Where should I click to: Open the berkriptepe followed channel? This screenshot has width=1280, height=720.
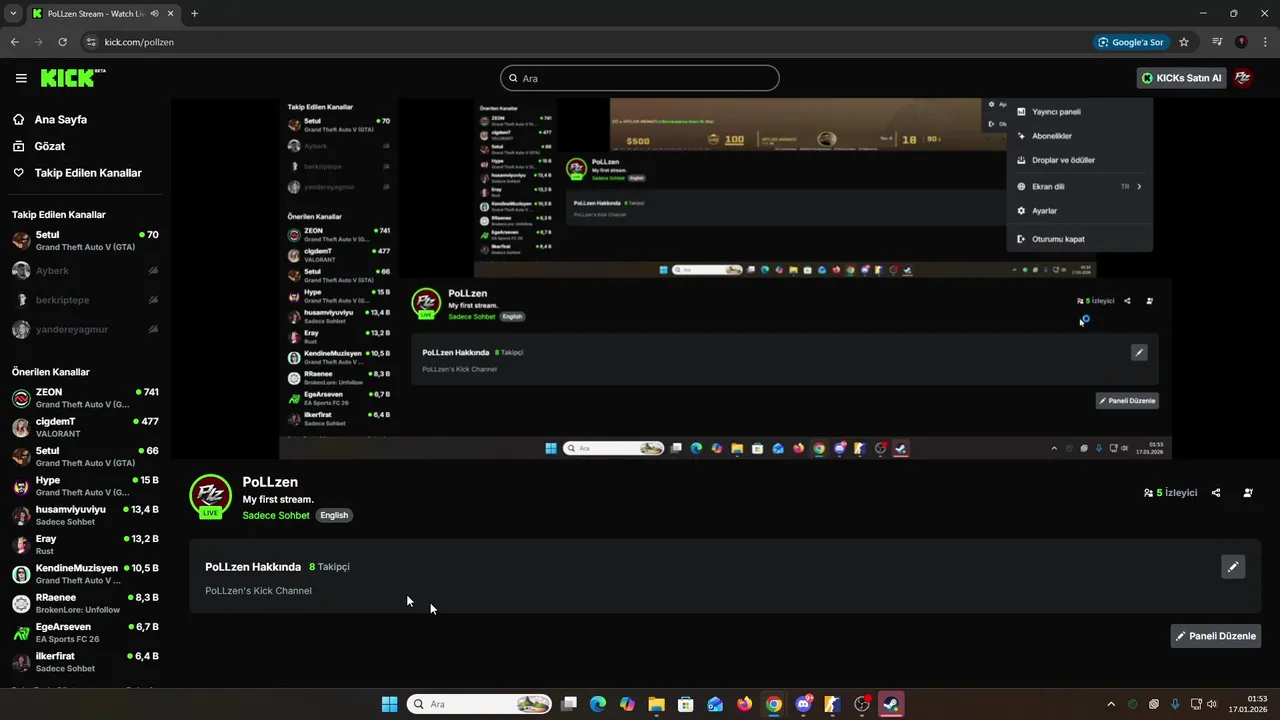coord(85,300)
